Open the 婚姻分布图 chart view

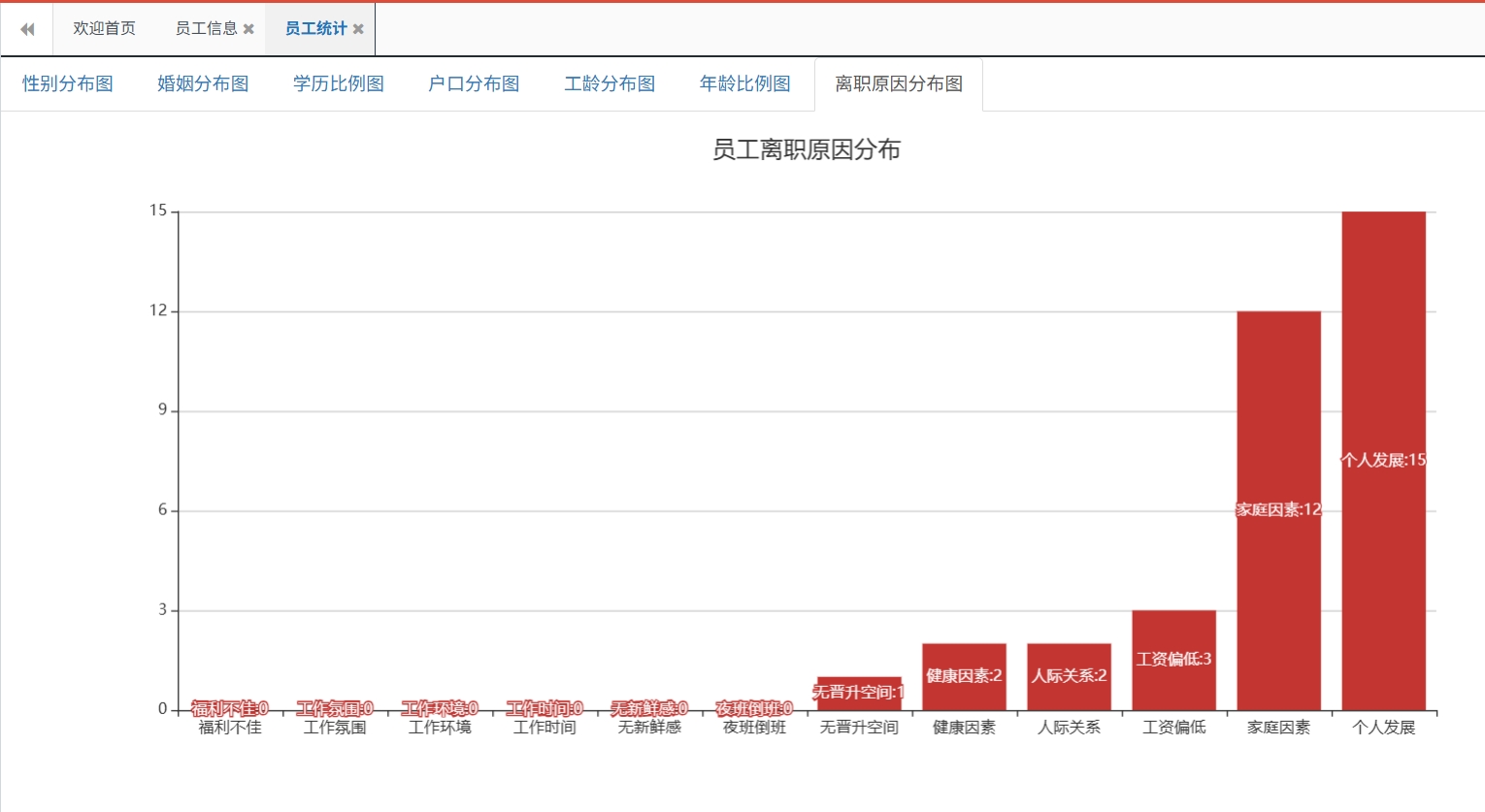[x=202, y=83]
